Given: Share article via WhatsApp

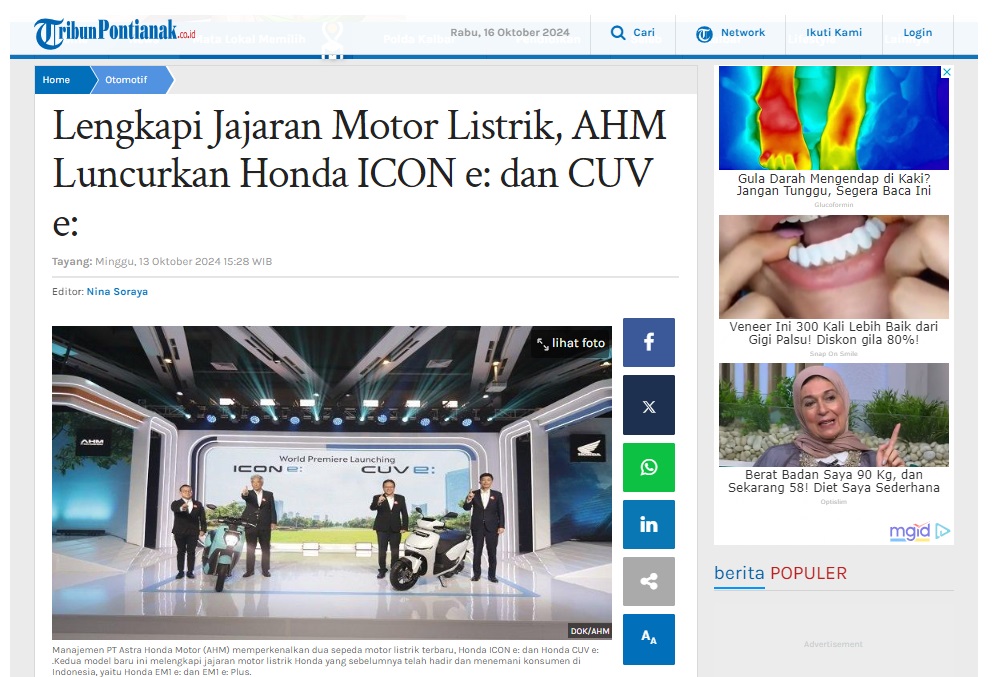Looking at the screenshot, I should click(x=649, y=468).
